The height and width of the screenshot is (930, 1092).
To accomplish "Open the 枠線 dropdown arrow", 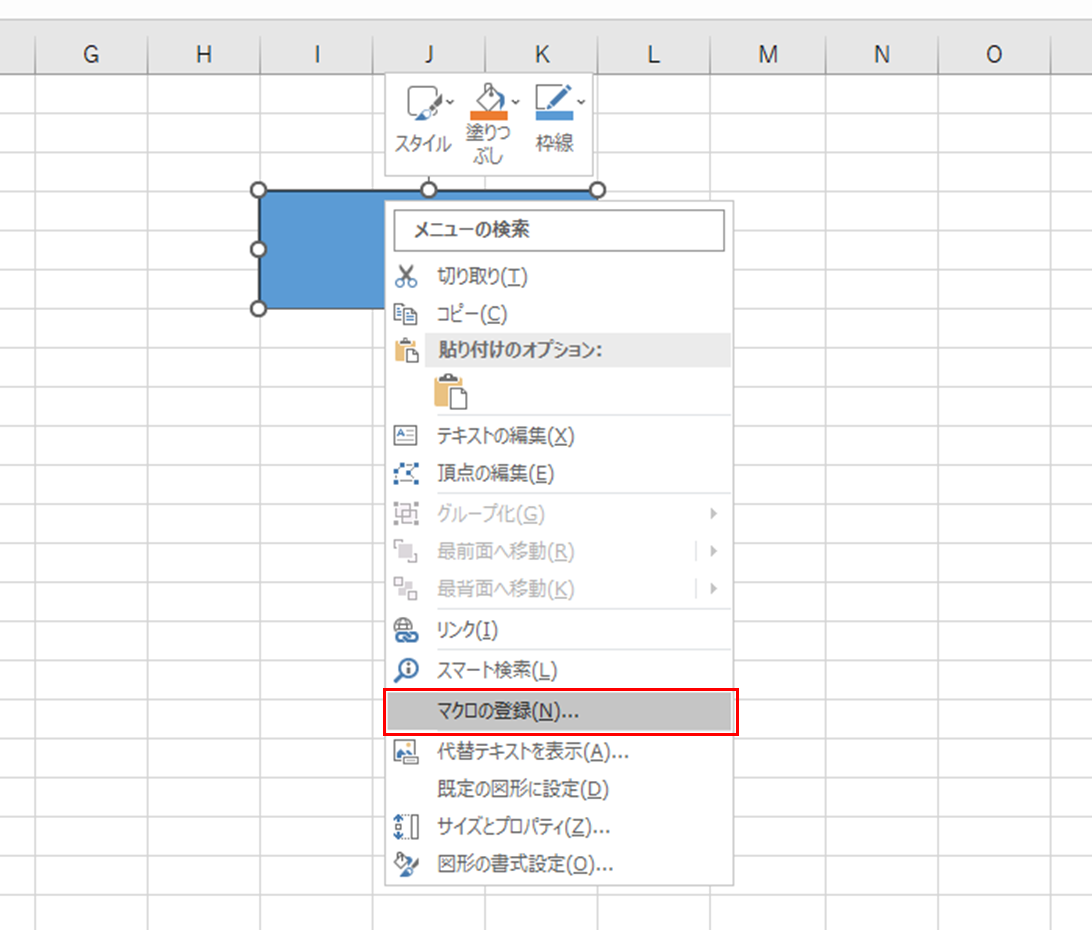I will (x=581, y=102).
